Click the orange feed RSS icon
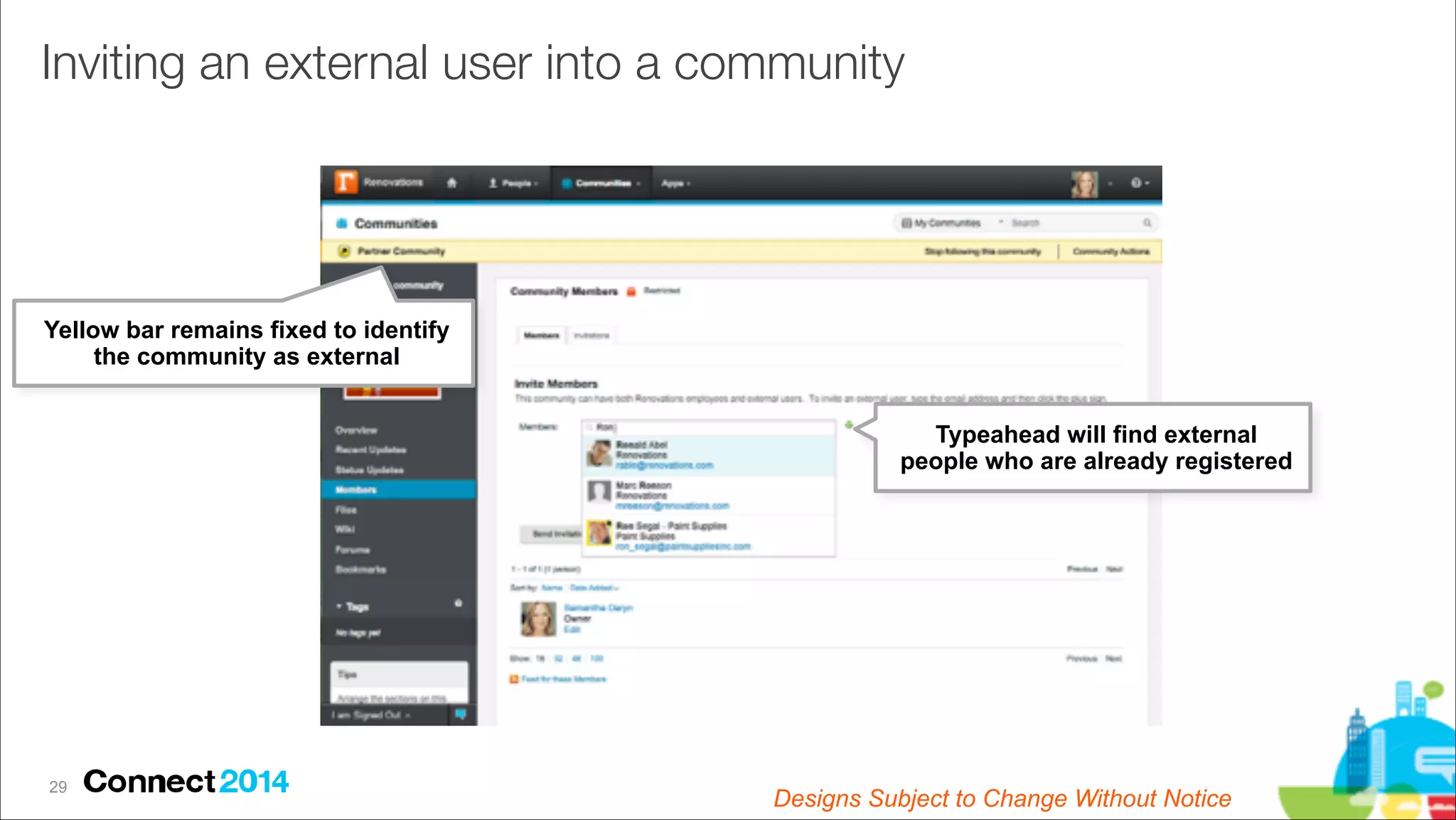This screenshot has height=820, width=1456. point(514,679)
